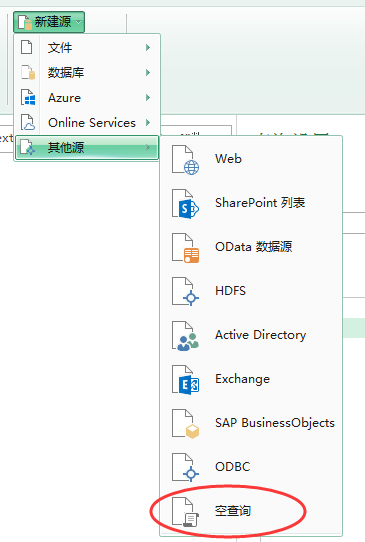The width and height of the screenshot is (365, 542).
Task: Expand the Online Services submenu arrow
Action: [148, 123]
